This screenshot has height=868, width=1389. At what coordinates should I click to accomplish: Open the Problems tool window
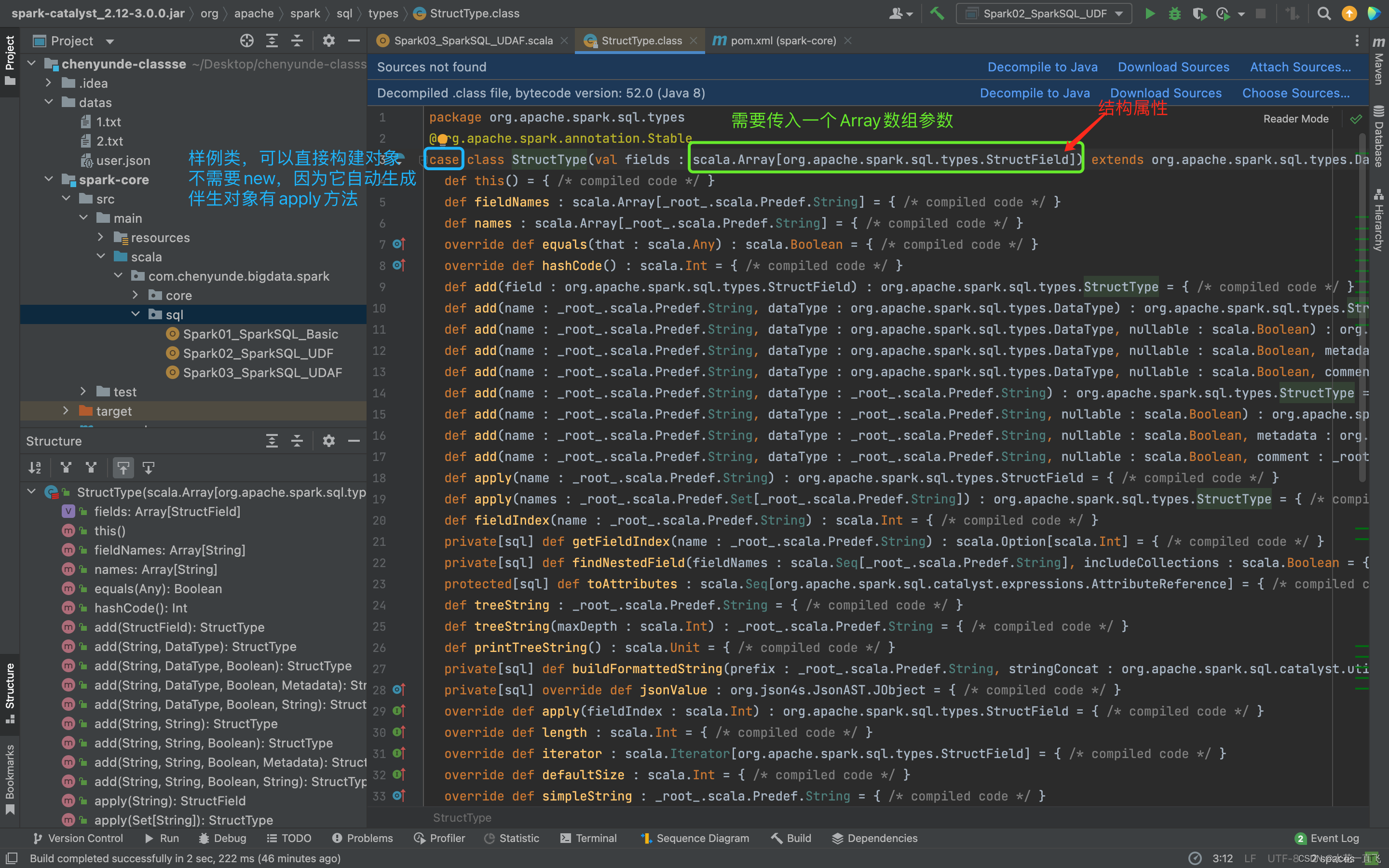click(x=362, y=838)
